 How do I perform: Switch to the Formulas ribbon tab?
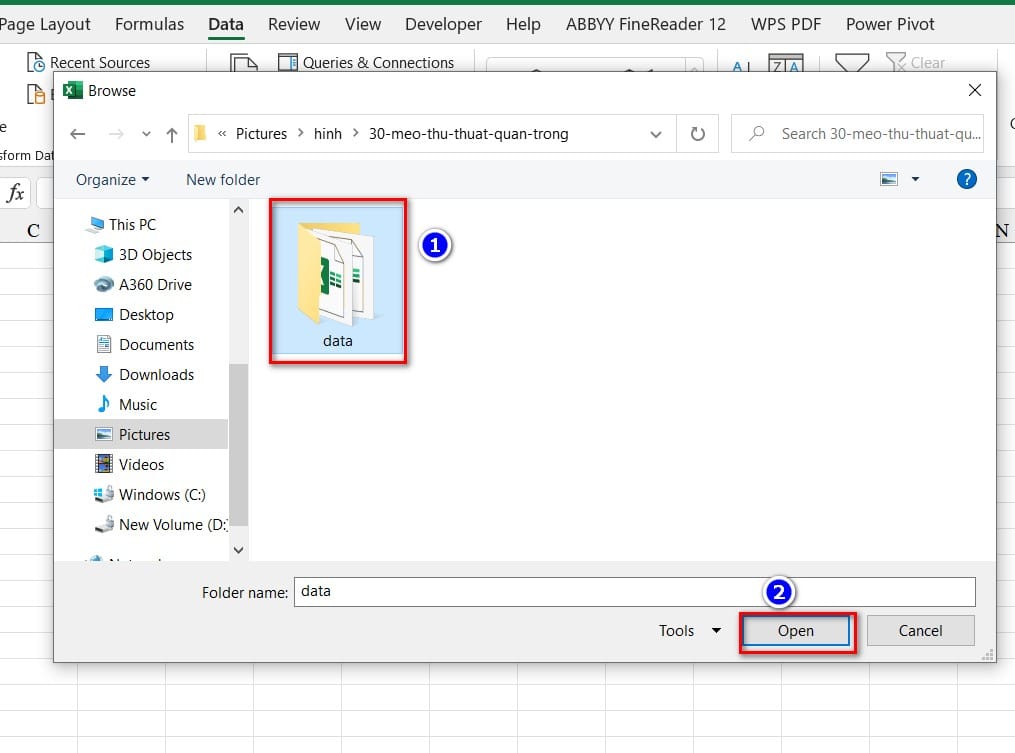pos(150,24)
